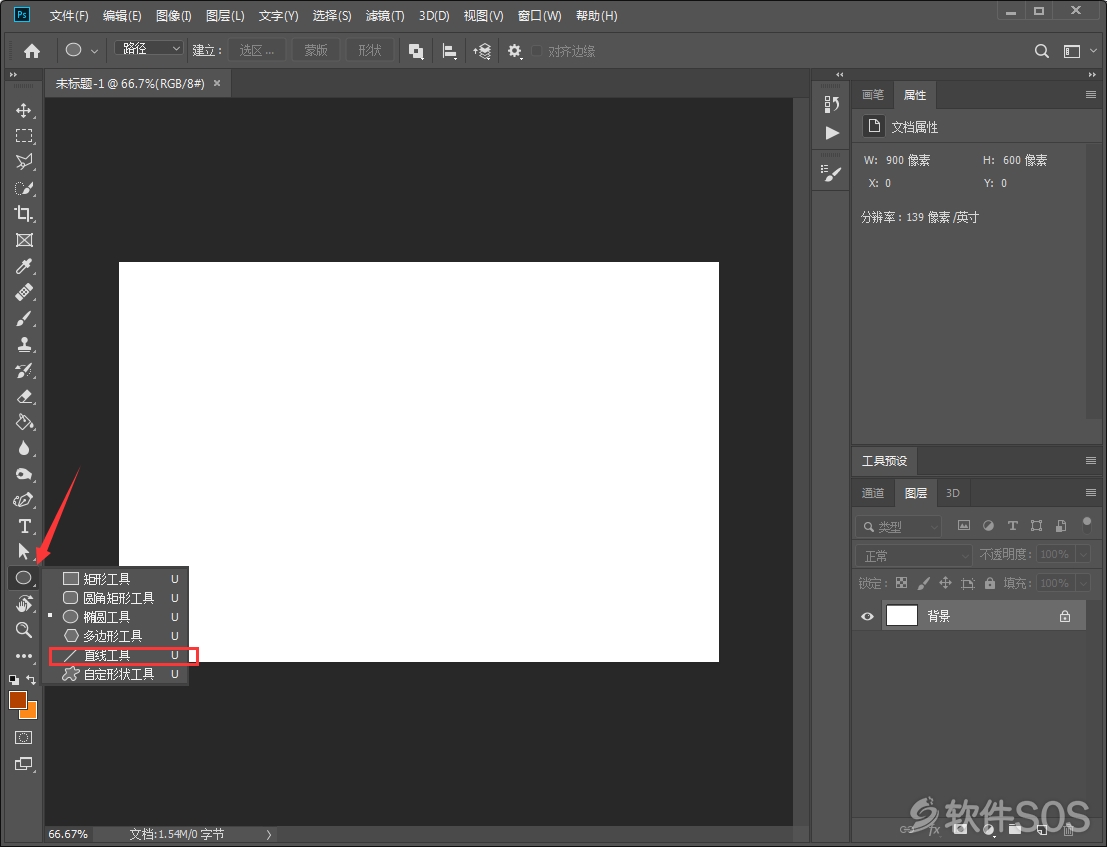Change screen mode icon
The image size is (1107, 847).
click(x=24, y=764)
